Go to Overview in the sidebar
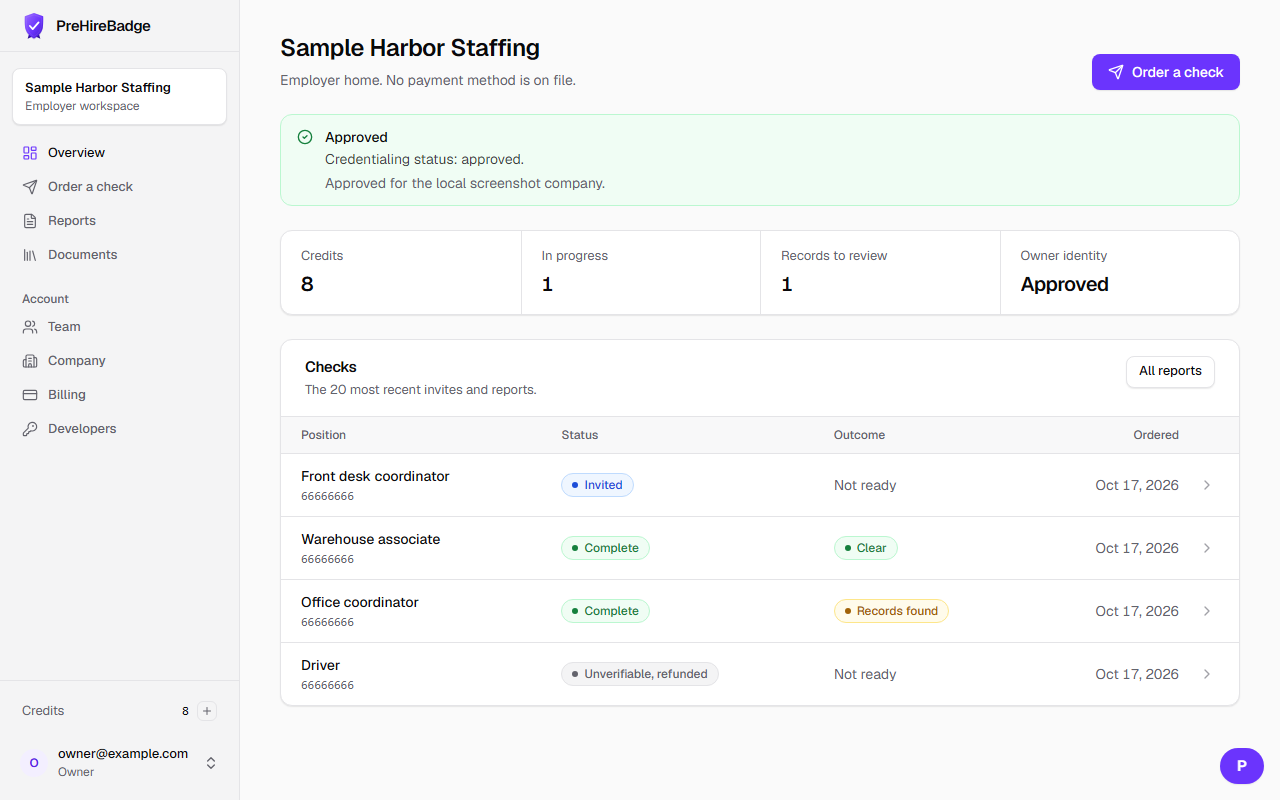Viewport: 1280px width, 800px height. coord(120,153)
